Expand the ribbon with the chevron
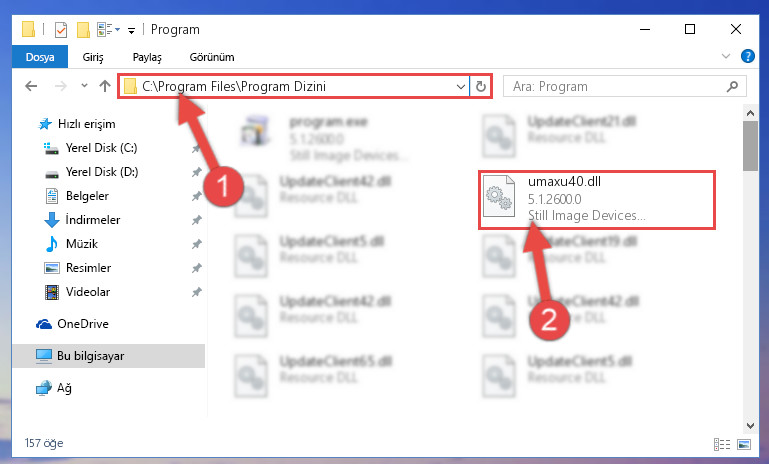 pyautogui.click(x=726, y=56)
